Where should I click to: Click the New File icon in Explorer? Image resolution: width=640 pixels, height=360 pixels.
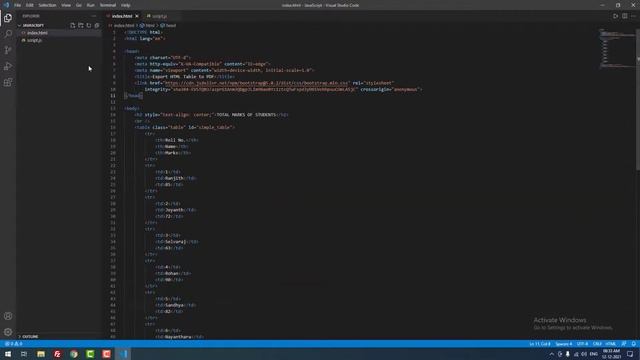tap(73, 25)
